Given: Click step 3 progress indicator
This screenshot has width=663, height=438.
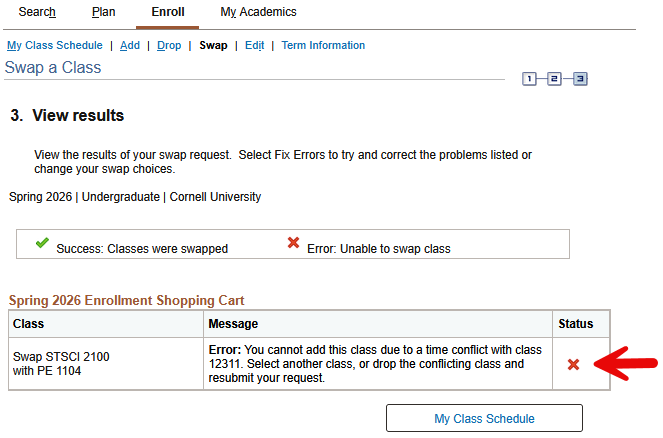Looking at the screenshot, I should (x=580, y=78).
